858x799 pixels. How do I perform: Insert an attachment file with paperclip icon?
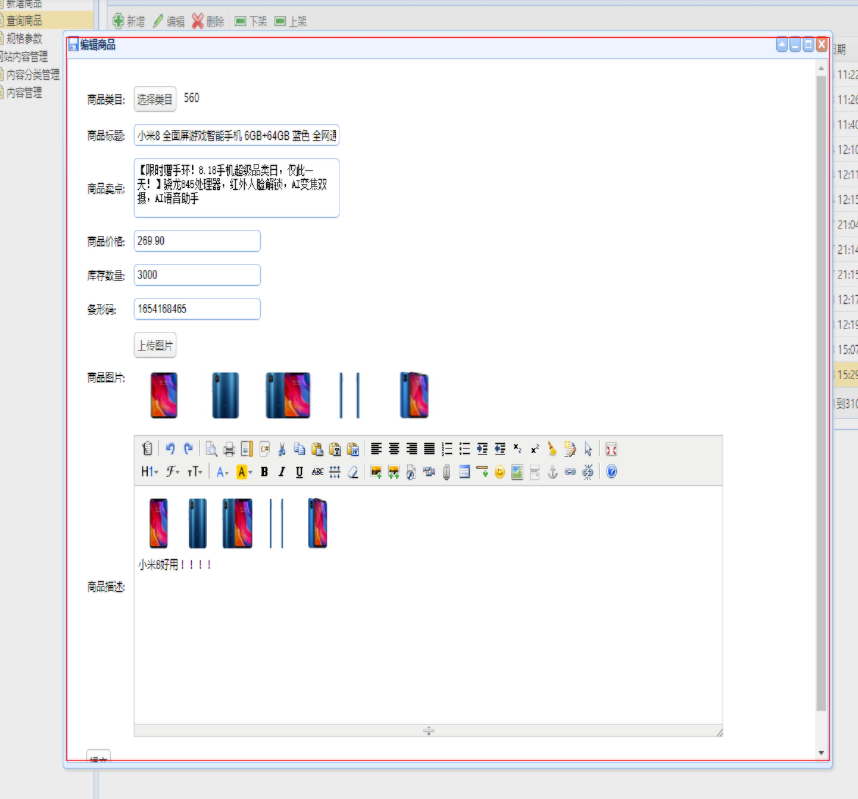447,472
